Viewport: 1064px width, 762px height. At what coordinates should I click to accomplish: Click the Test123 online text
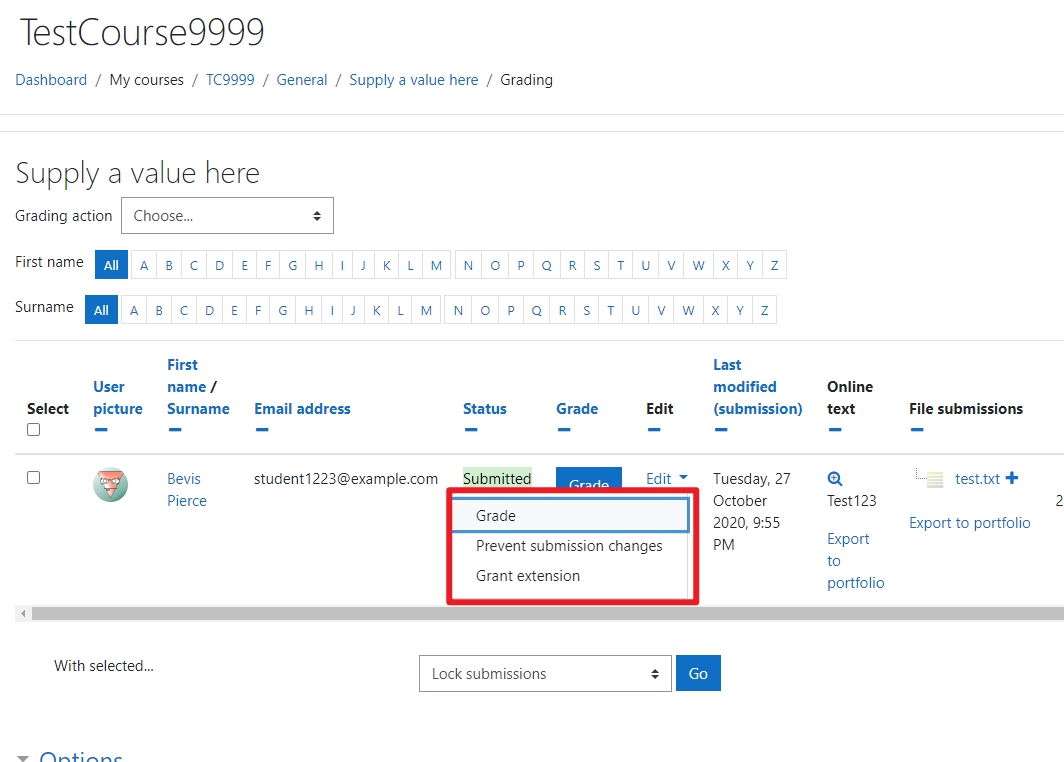[x=852, y=501]
